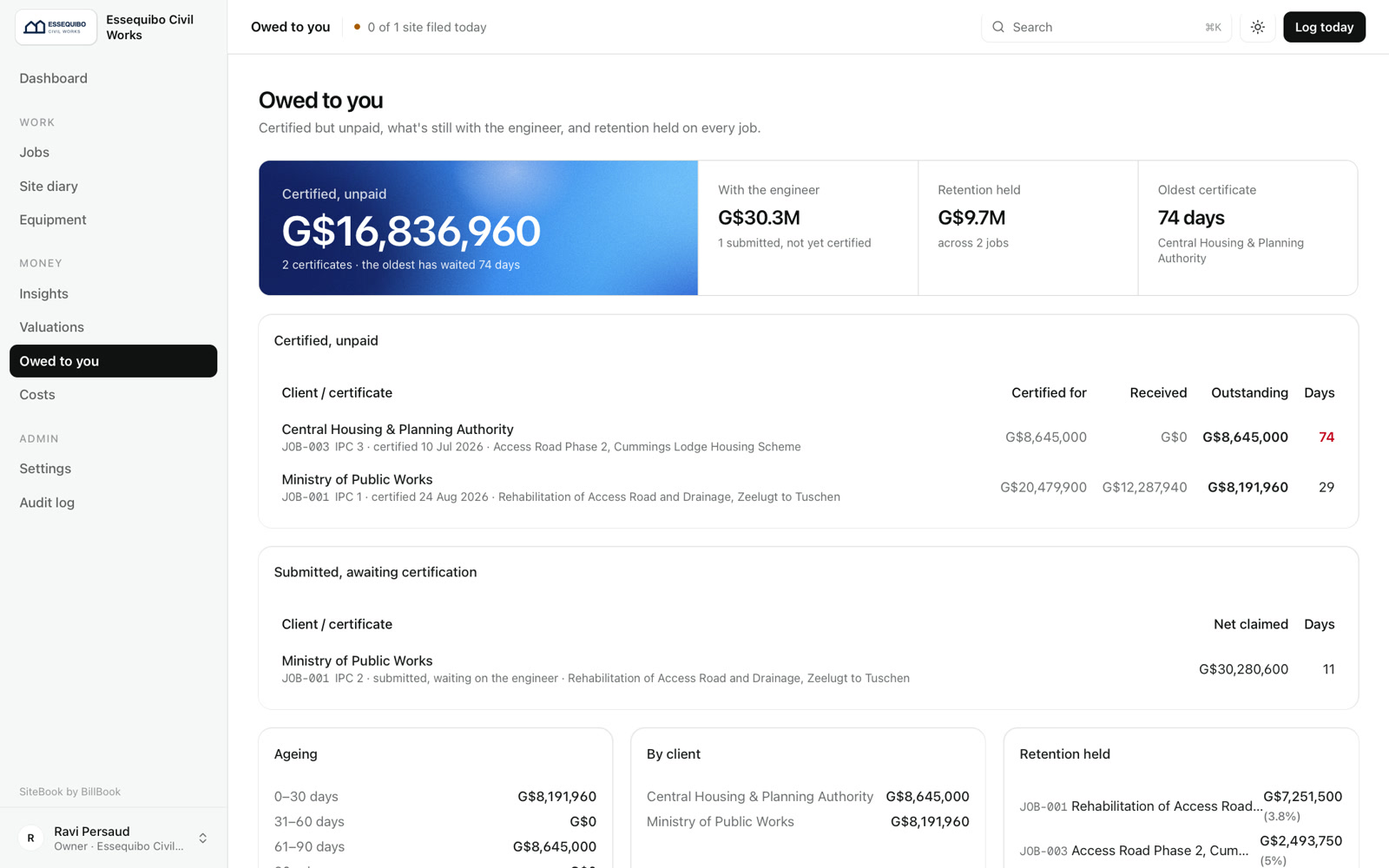1389x868 pixels.
Task: Navigate to Equipment
Action: coord(114,220)
